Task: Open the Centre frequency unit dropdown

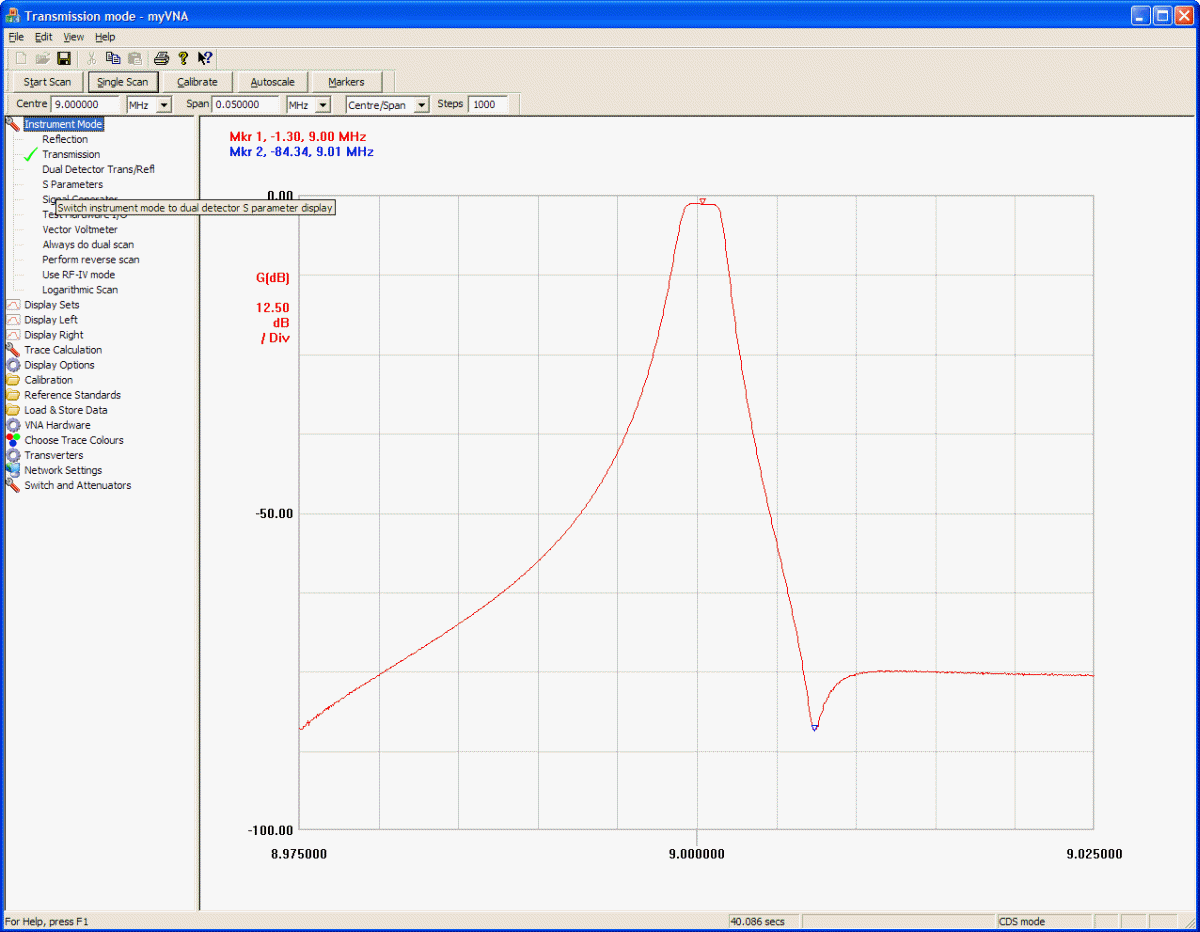Action: [x=162, y=104]
